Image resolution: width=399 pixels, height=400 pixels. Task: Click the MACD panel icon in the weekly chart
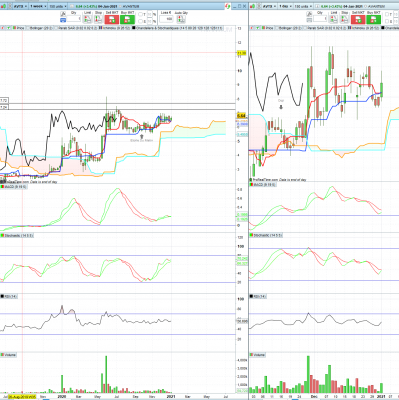(2, 187)
